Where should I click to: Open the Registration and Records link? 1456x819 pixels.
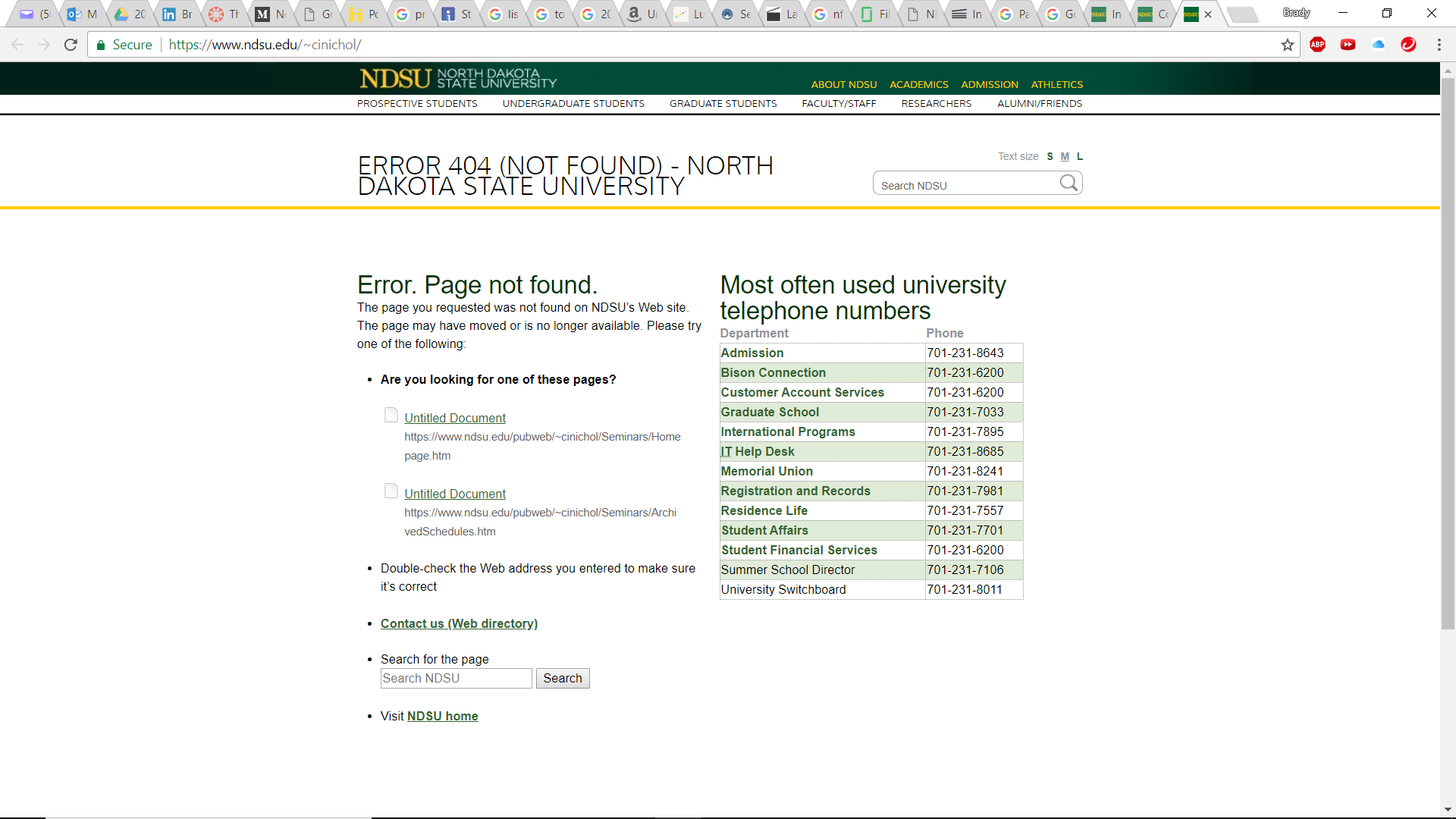(x=795, y=491)
